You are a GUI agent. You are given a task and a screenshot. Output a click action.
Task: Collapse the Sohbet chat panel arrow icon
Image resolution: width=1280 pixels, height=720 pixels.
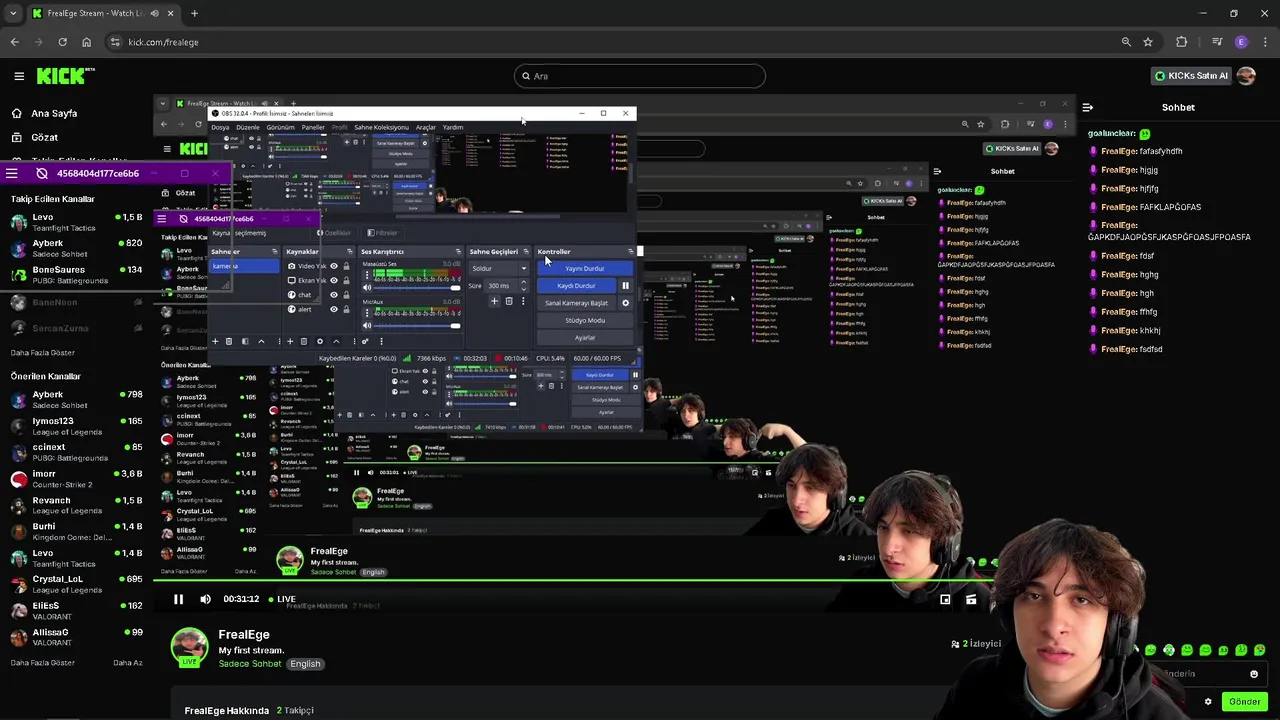1087,107
